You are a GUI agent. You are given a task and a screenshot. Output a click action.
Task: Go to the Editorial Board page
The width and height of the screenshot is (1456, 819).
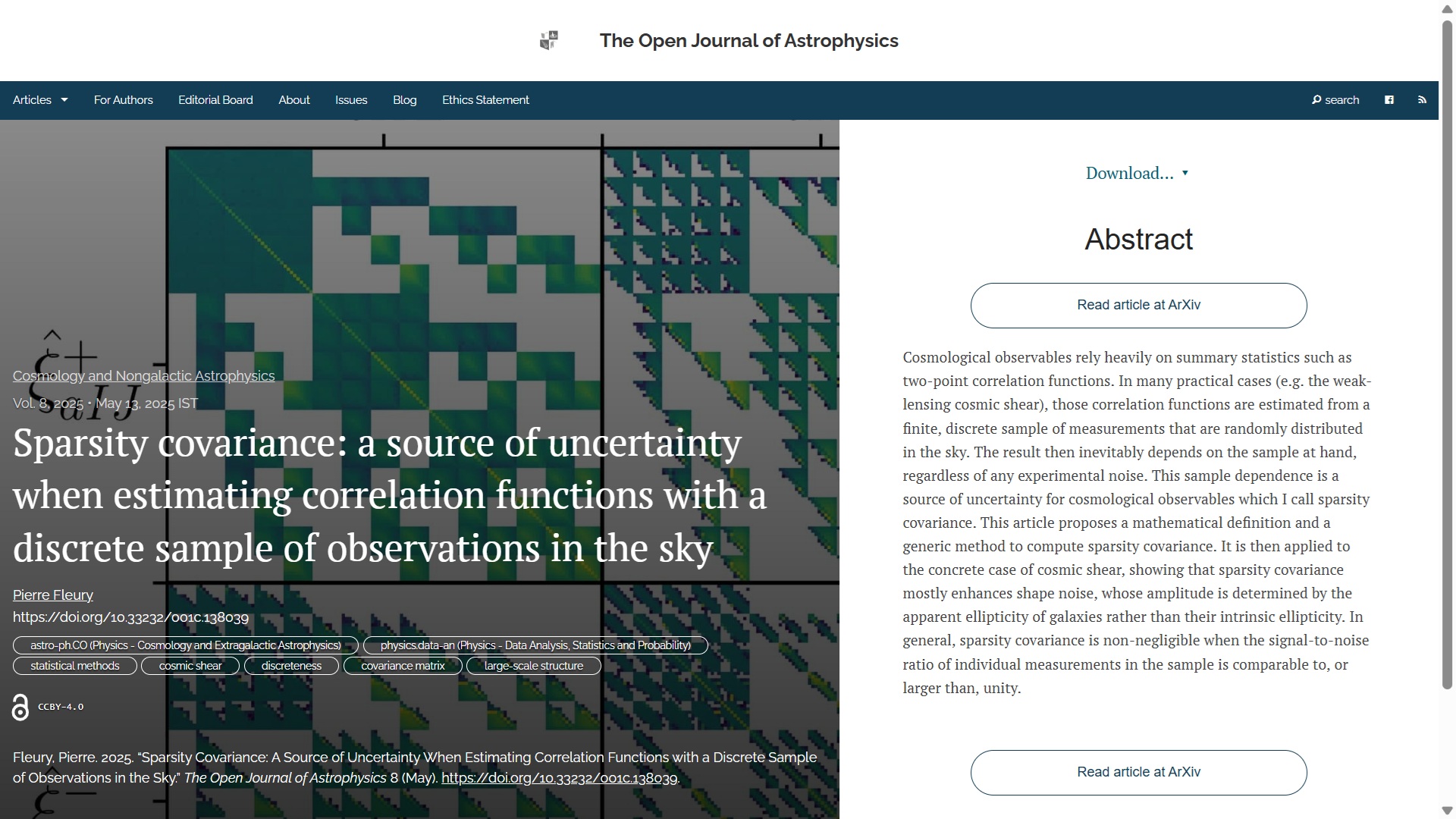click(215, 100)
